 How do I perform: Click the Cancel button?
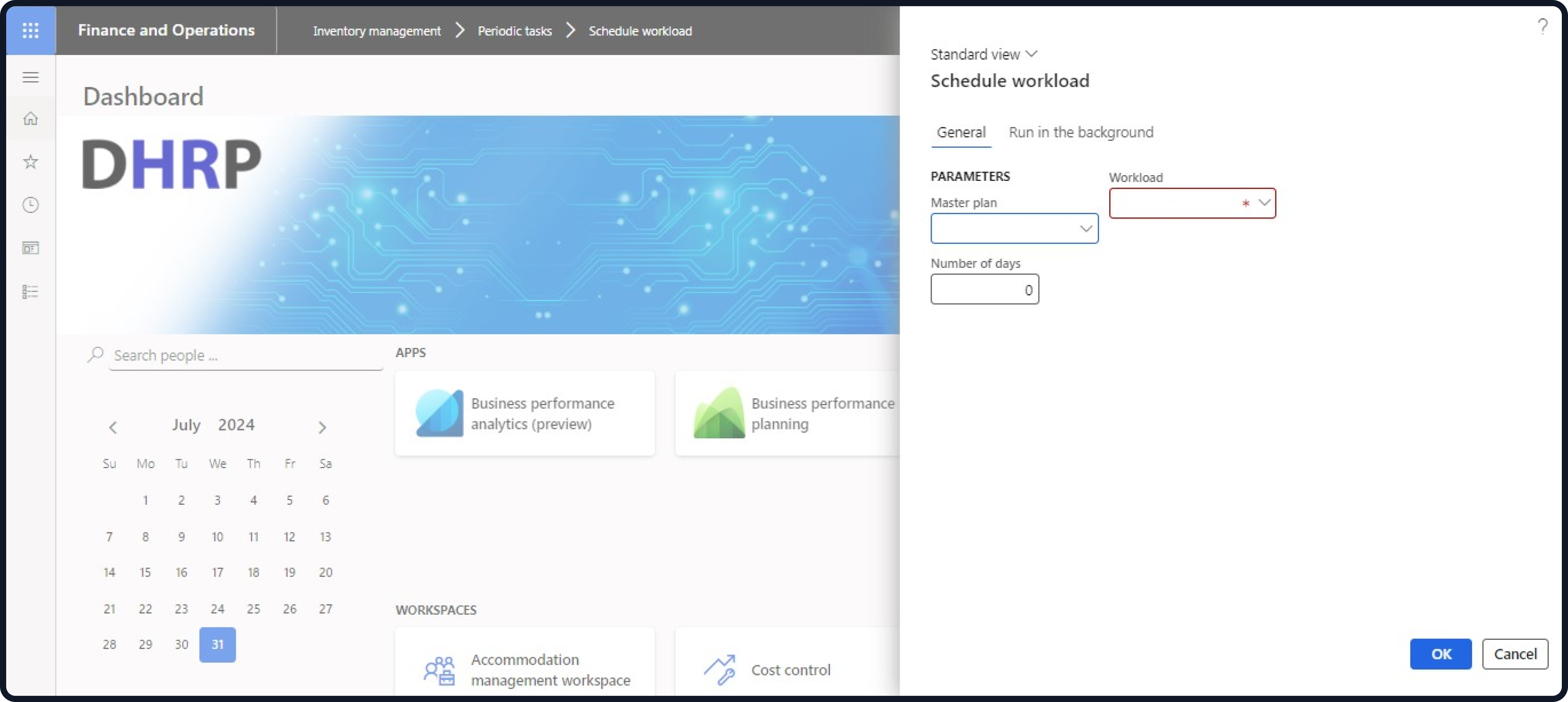click(x=1514, y=653)
